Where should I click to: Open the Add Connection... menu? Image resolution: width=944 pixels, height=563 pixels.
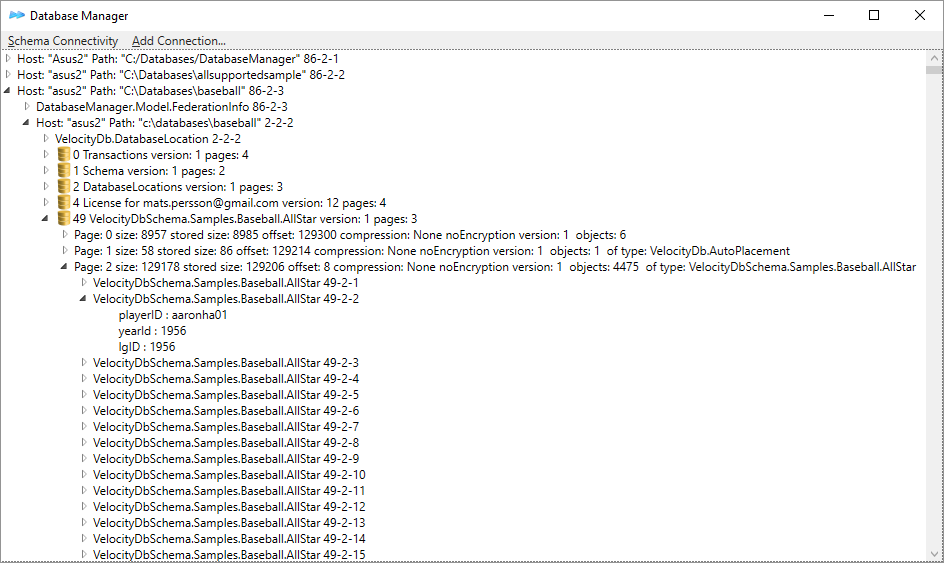pyautogui.click(x=179, y=41)
